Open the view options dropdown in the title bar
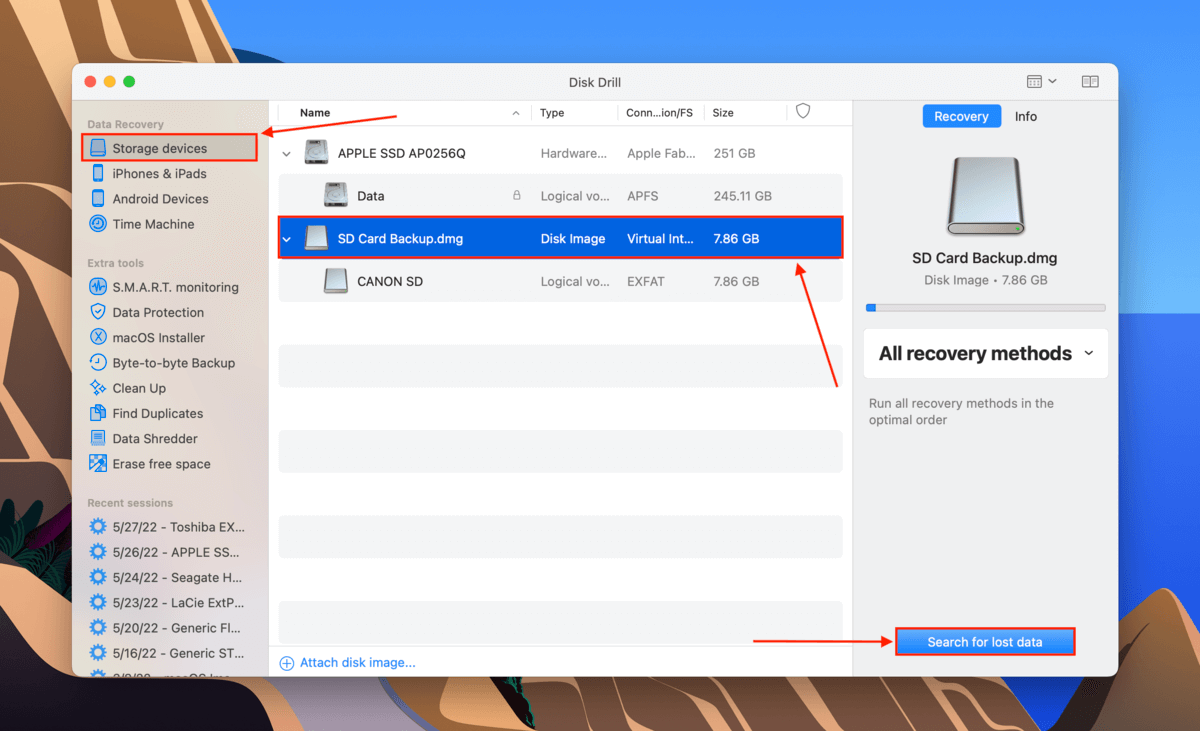Screen dimensions: 1200x731 click(x=1042, y=82)
